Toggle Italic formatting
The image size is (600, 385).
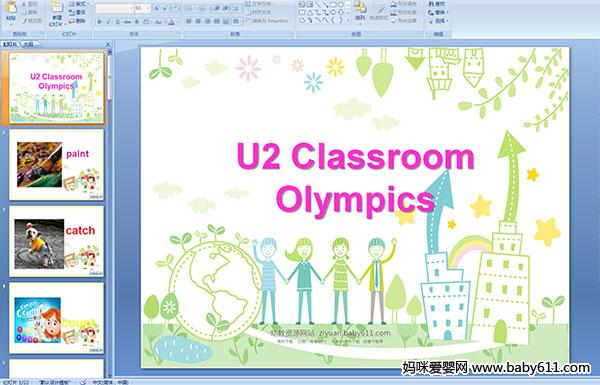pyautogui.click(x=108, y=22)
